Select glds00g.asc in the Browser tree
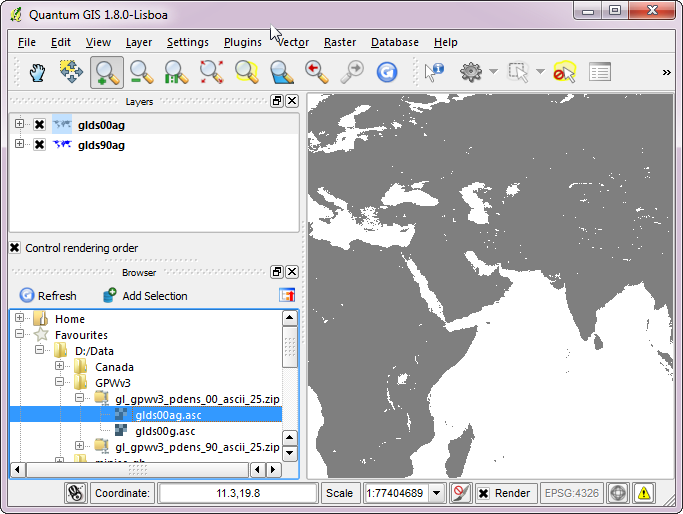 (x=165, y=431)
